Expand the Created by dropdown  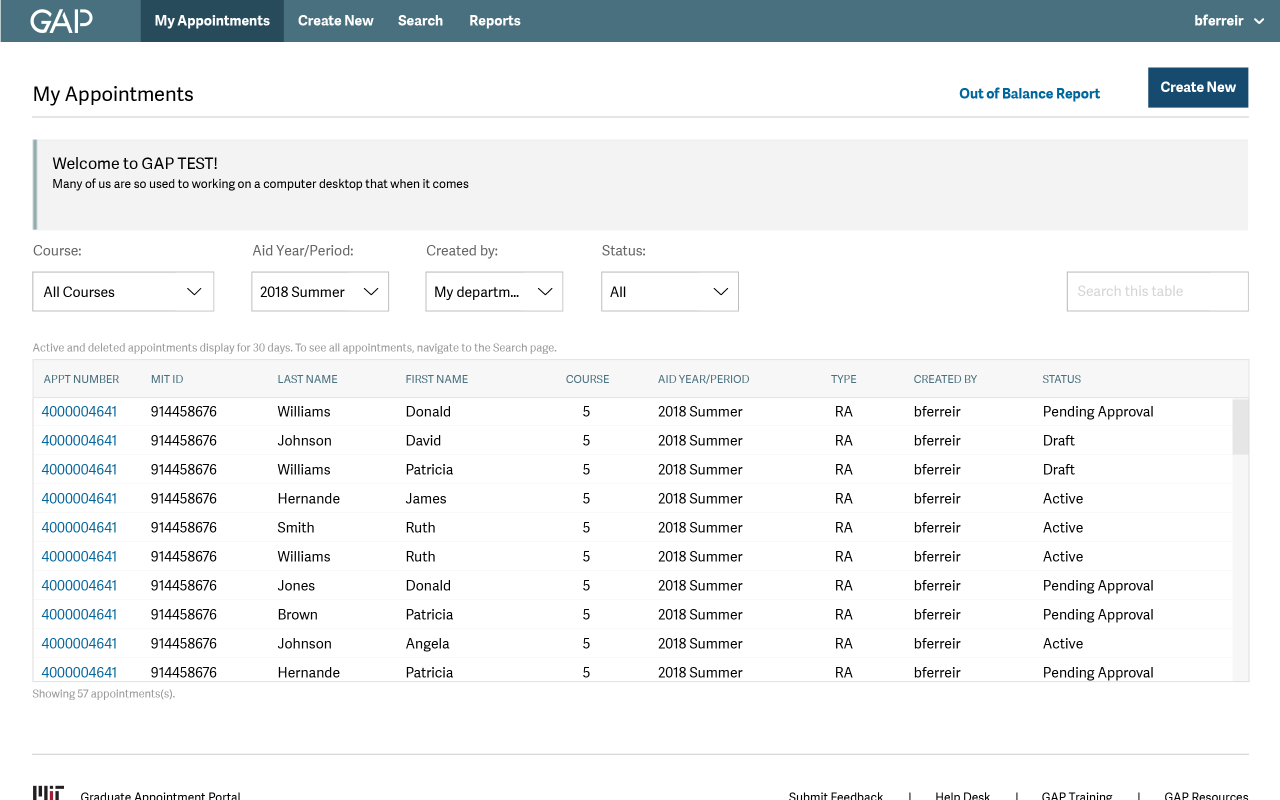[x=494, y=292]
